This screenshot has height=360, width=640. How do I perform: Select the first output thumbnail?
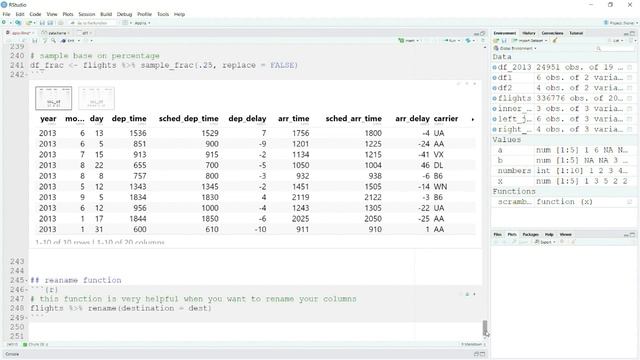[53, 98]
